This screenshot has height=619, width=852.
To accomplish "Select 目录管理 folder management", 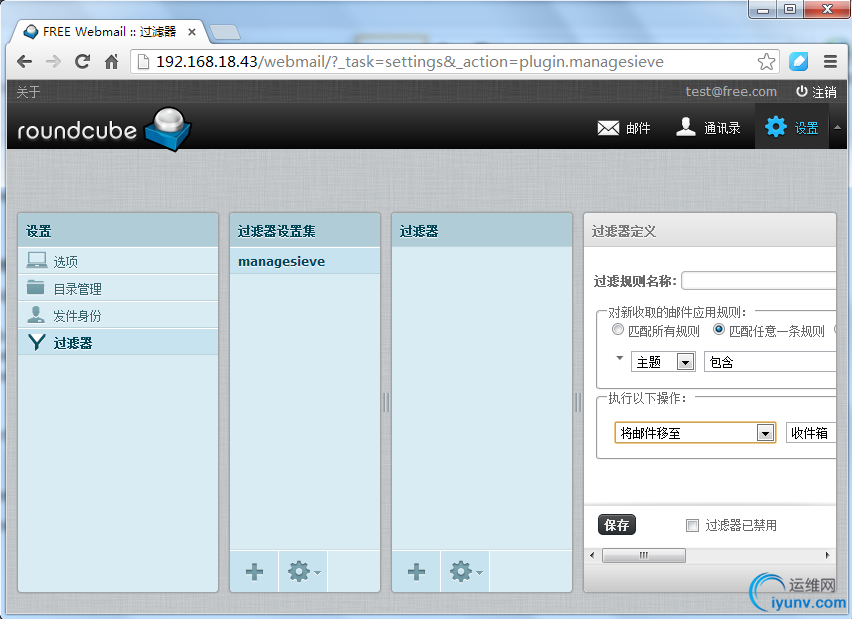I will point(118,288).
